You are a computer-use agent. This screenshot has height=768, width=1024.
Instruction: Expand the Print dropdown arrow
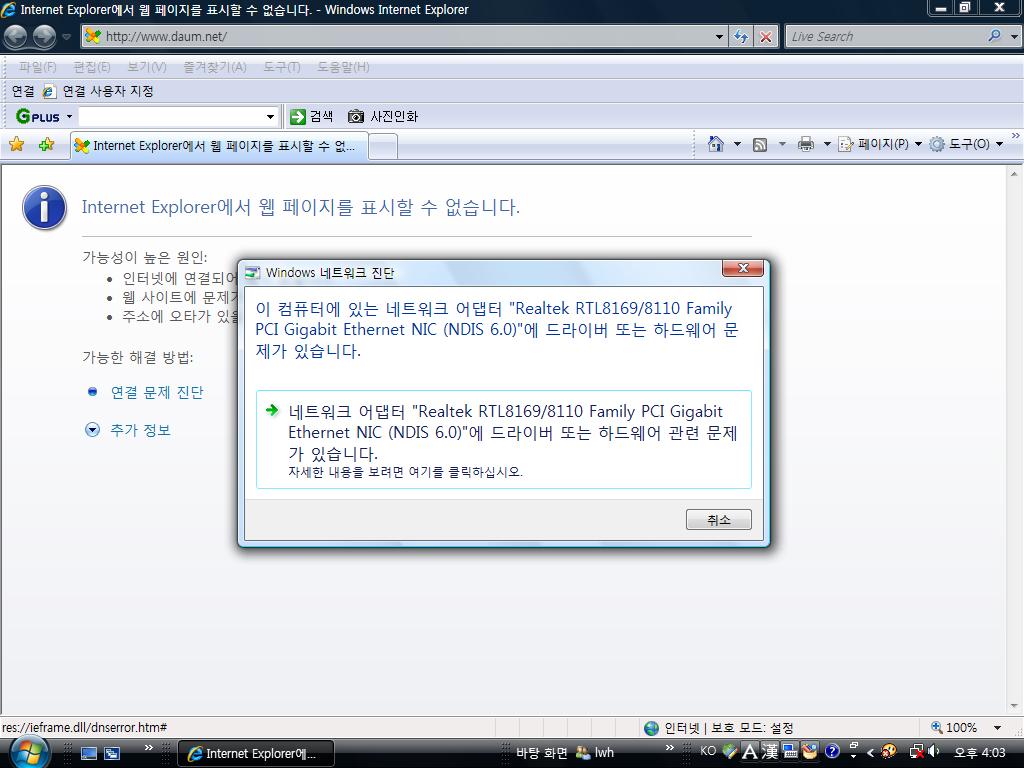[x=827, y=144]
